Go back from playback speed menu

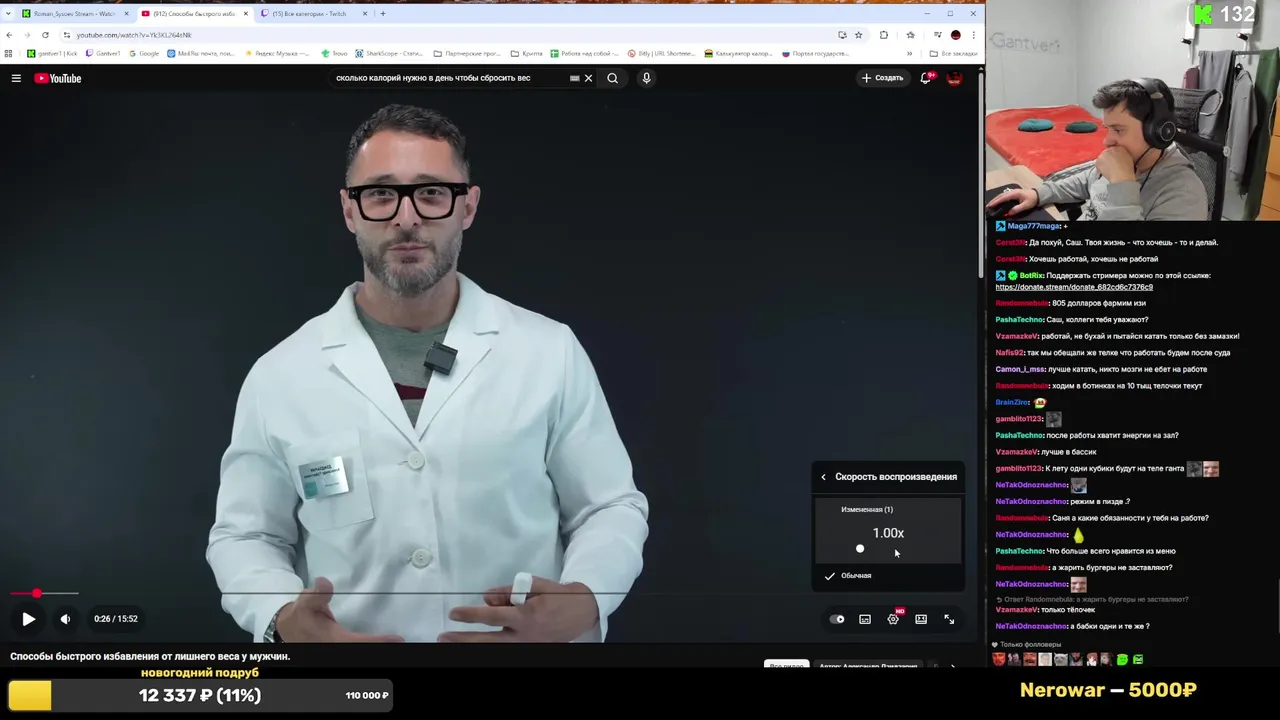(x=823, y=477)
